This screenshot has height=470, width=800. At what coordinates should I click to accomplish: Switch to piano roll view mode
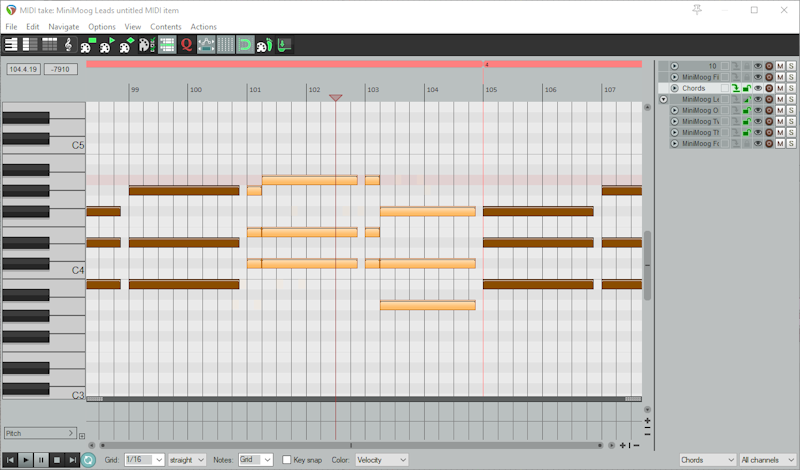click(11, 44)
